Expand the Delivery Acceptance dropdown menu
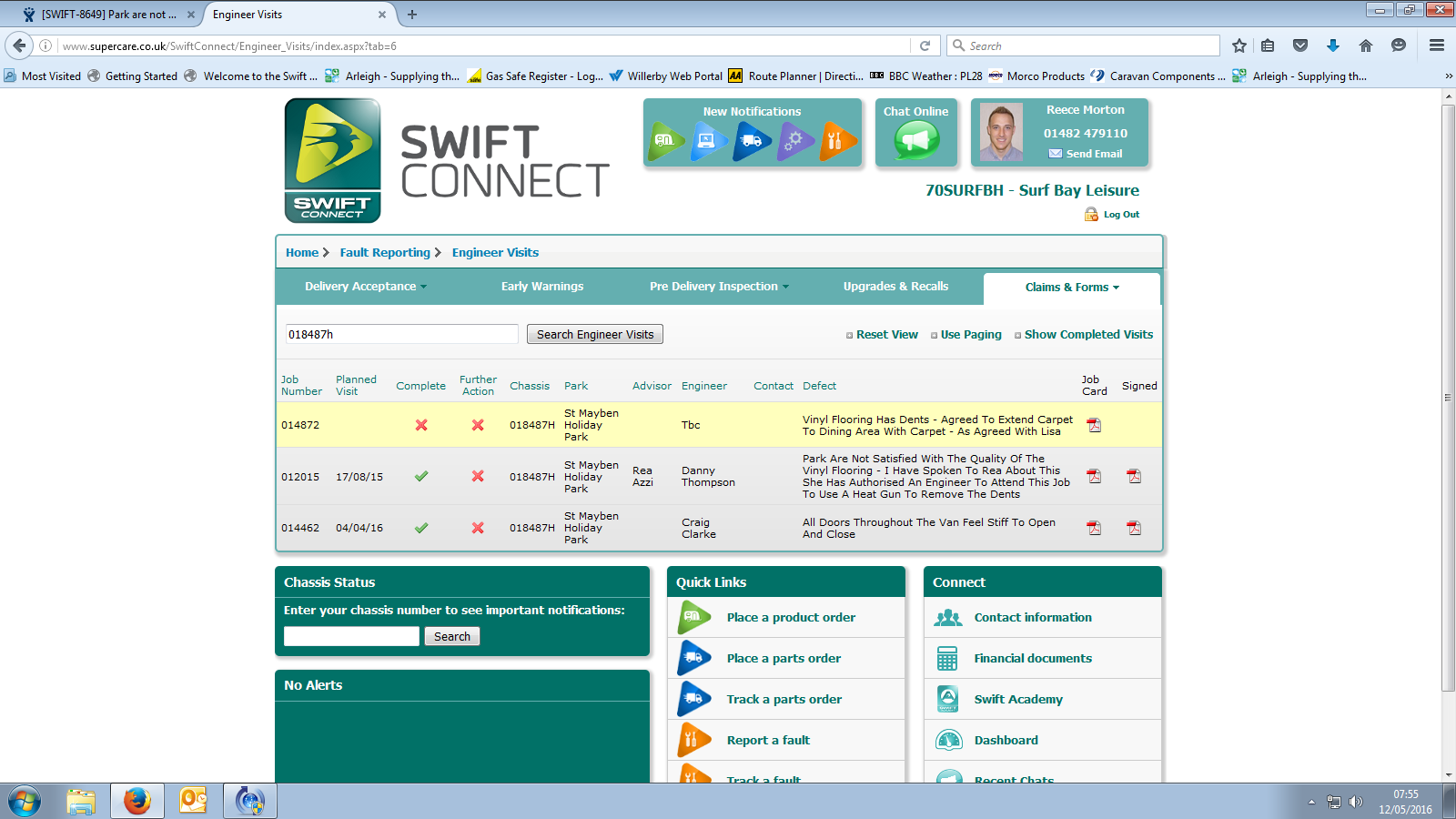The image size is (1456, 819). (x=365, y=287)
